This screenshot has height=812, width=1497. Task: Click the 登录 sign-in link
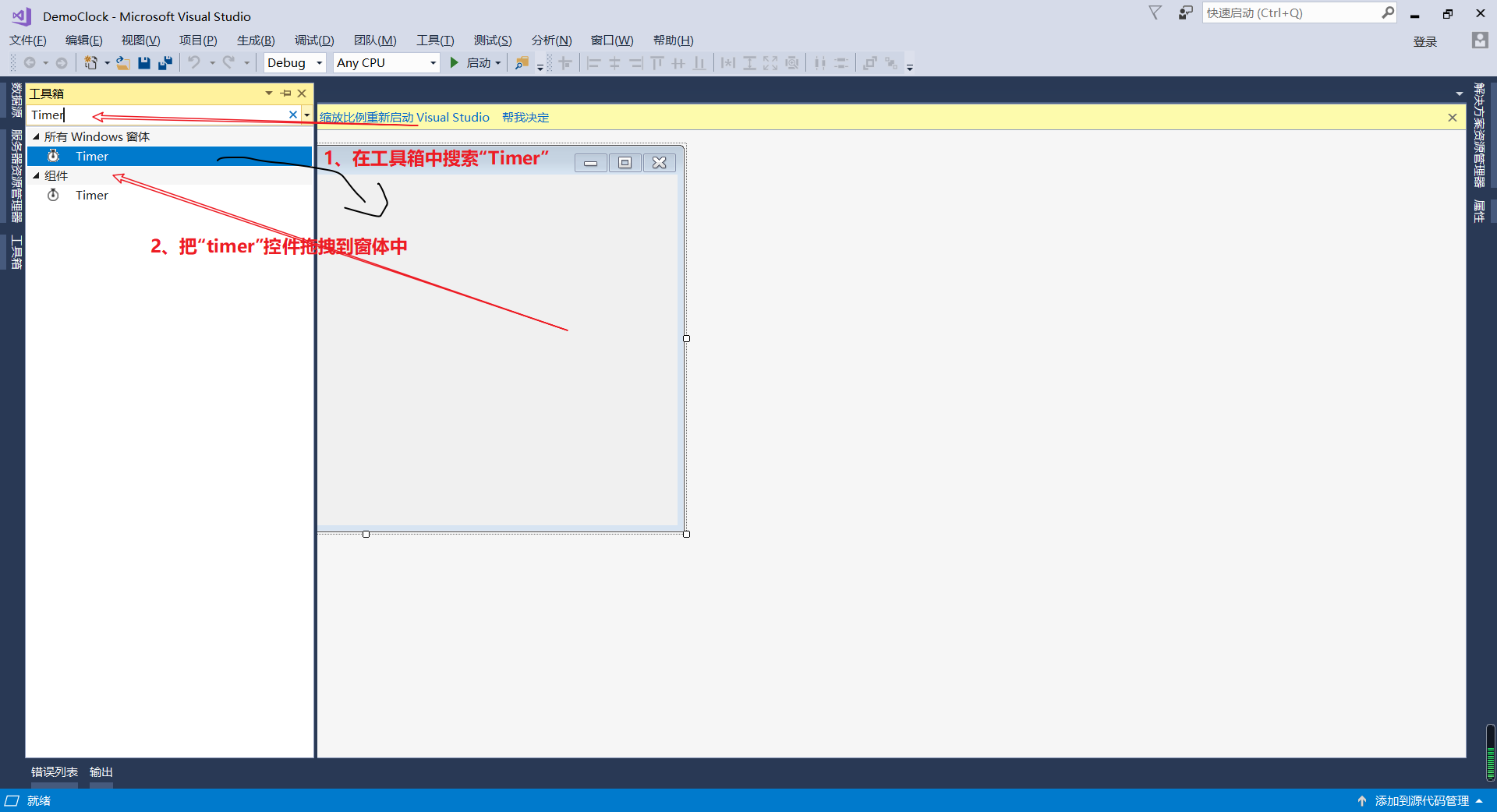click(x=1425, y=41)
